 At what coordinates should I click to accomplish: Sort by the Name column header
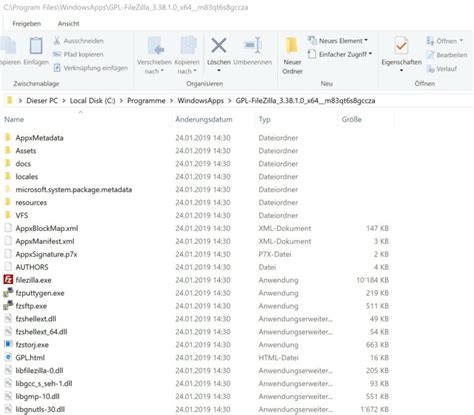[14, 119]
